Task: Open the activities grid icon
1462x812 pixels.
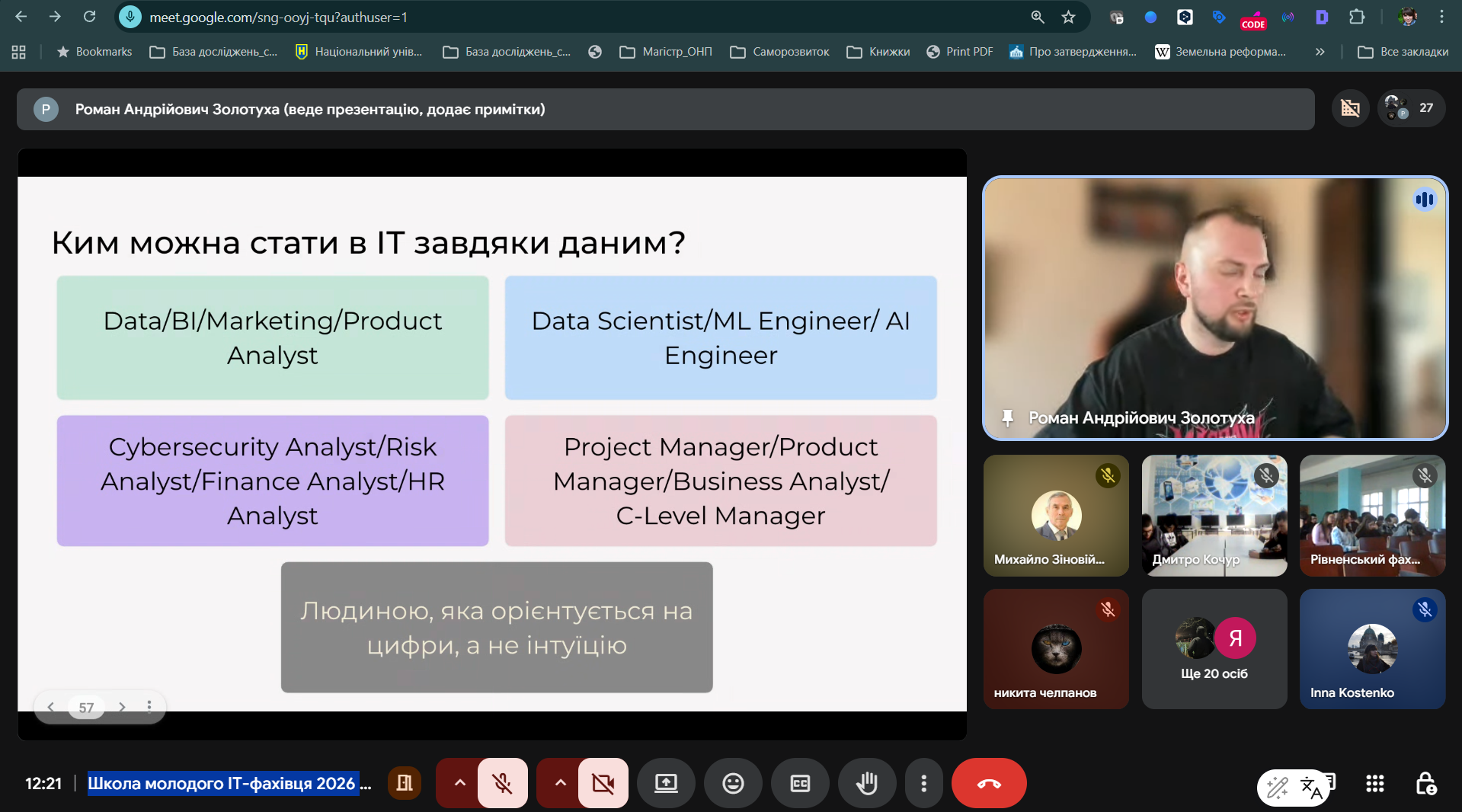Action: pos(1374,784)
